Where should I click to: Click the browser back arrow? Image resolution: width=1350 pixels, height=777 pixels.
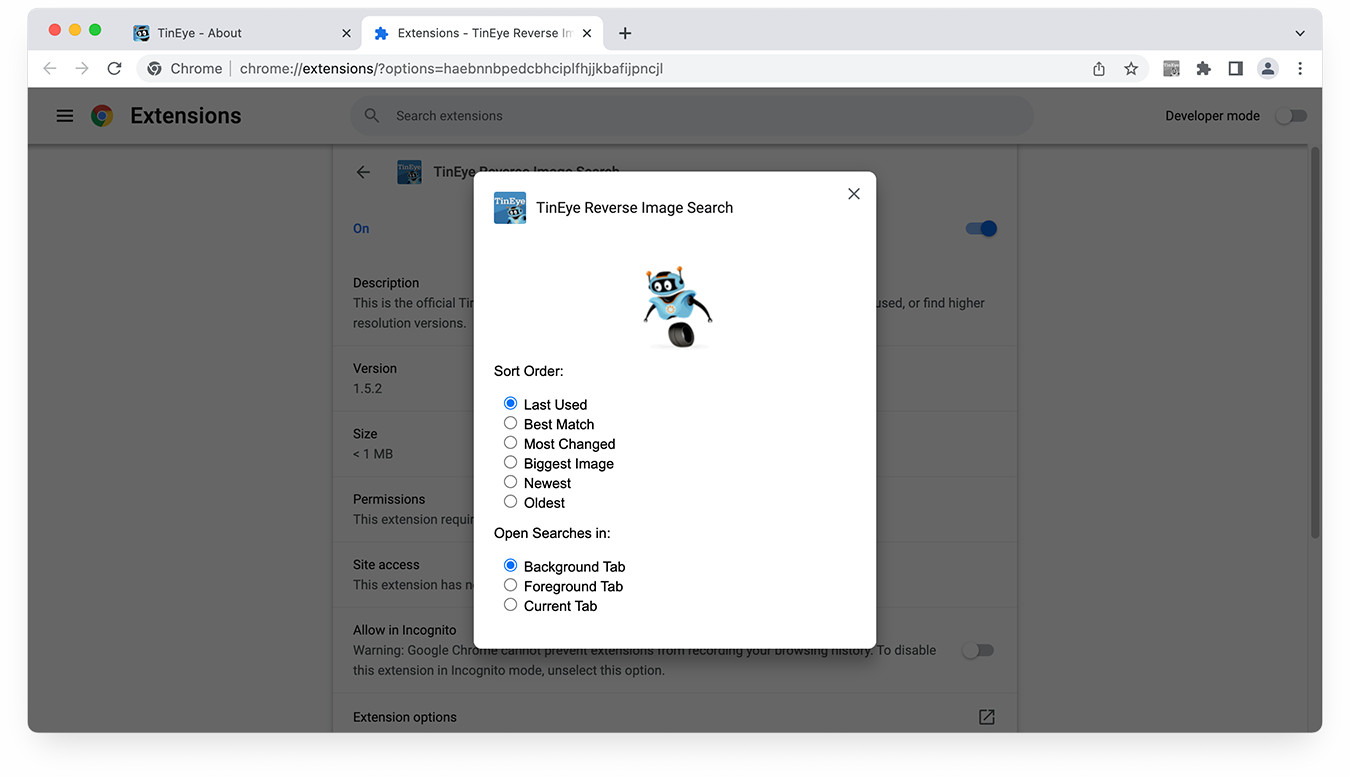click(50, 68)
